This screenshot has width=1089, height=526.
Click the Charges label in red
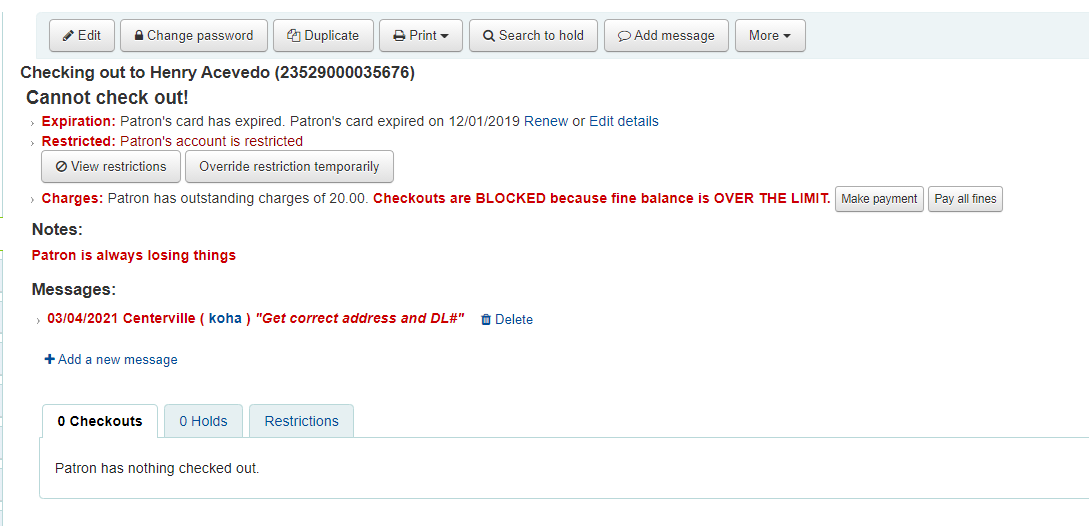(72, 198)
